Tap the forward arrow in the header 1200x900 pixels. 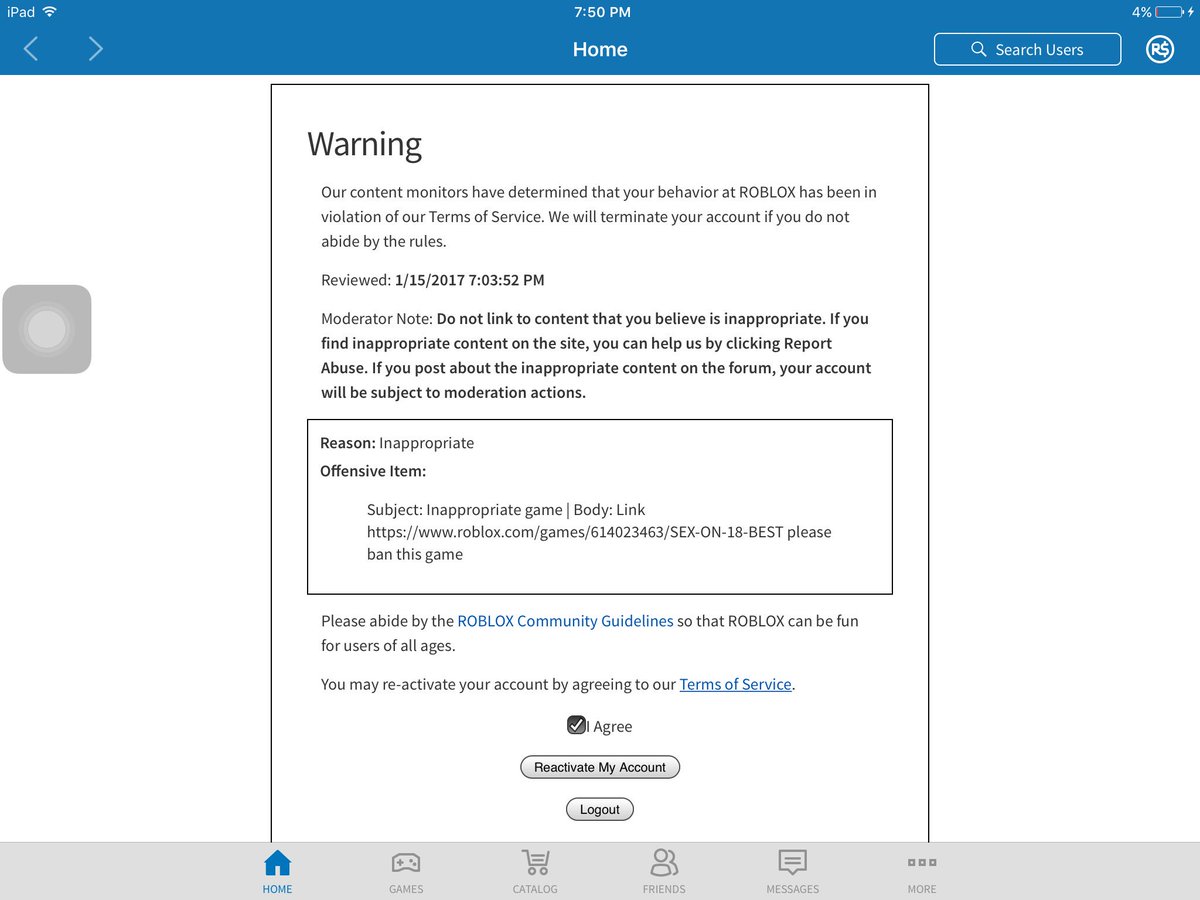[x=95, y=48]
